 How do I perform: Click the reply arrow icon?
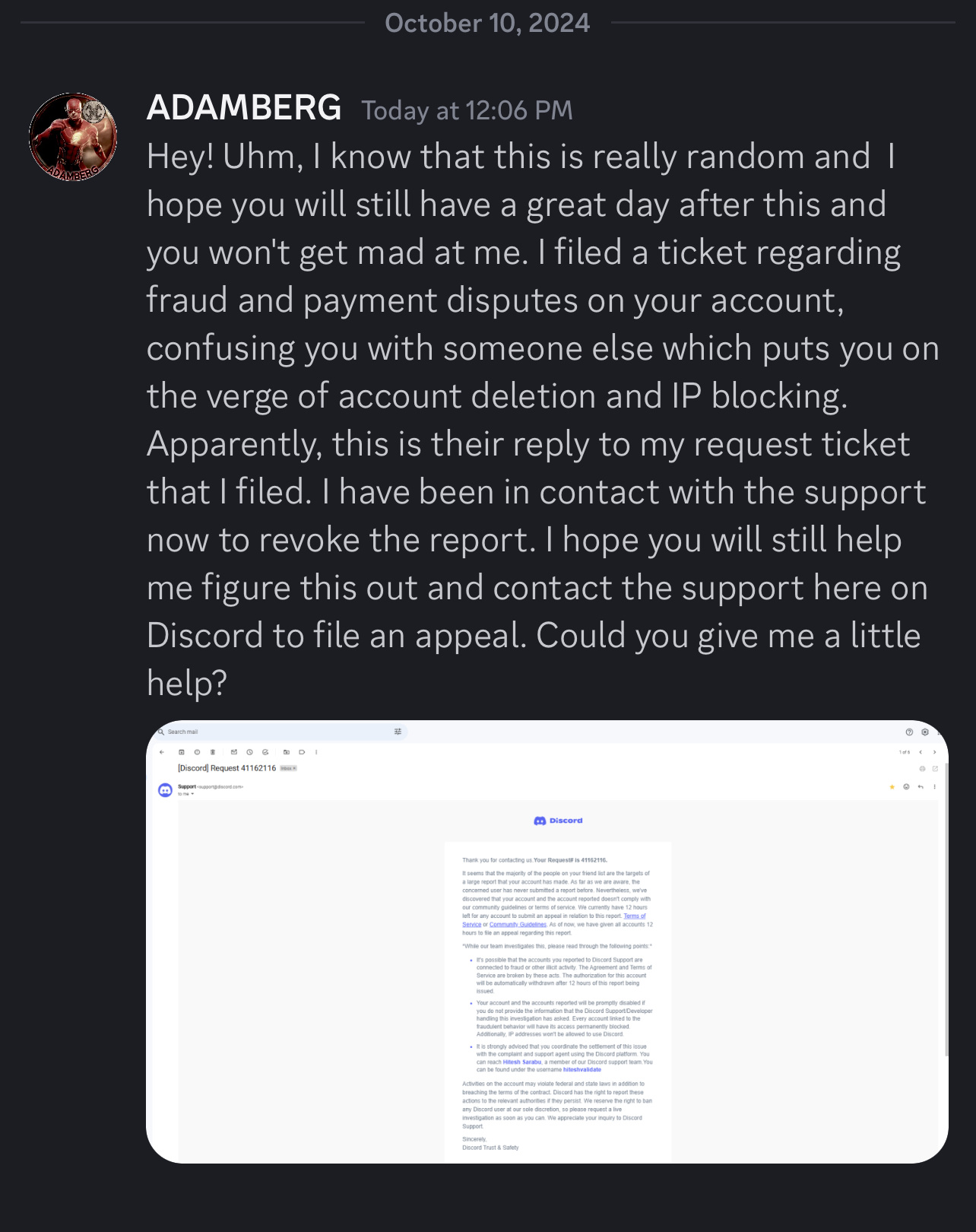921,787
